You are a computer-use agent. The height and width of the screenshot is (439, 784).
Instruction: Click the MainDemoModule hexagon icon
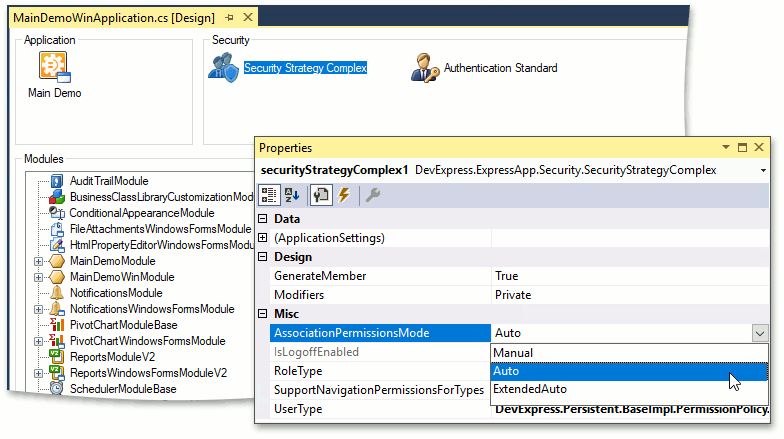coord(57,261)
